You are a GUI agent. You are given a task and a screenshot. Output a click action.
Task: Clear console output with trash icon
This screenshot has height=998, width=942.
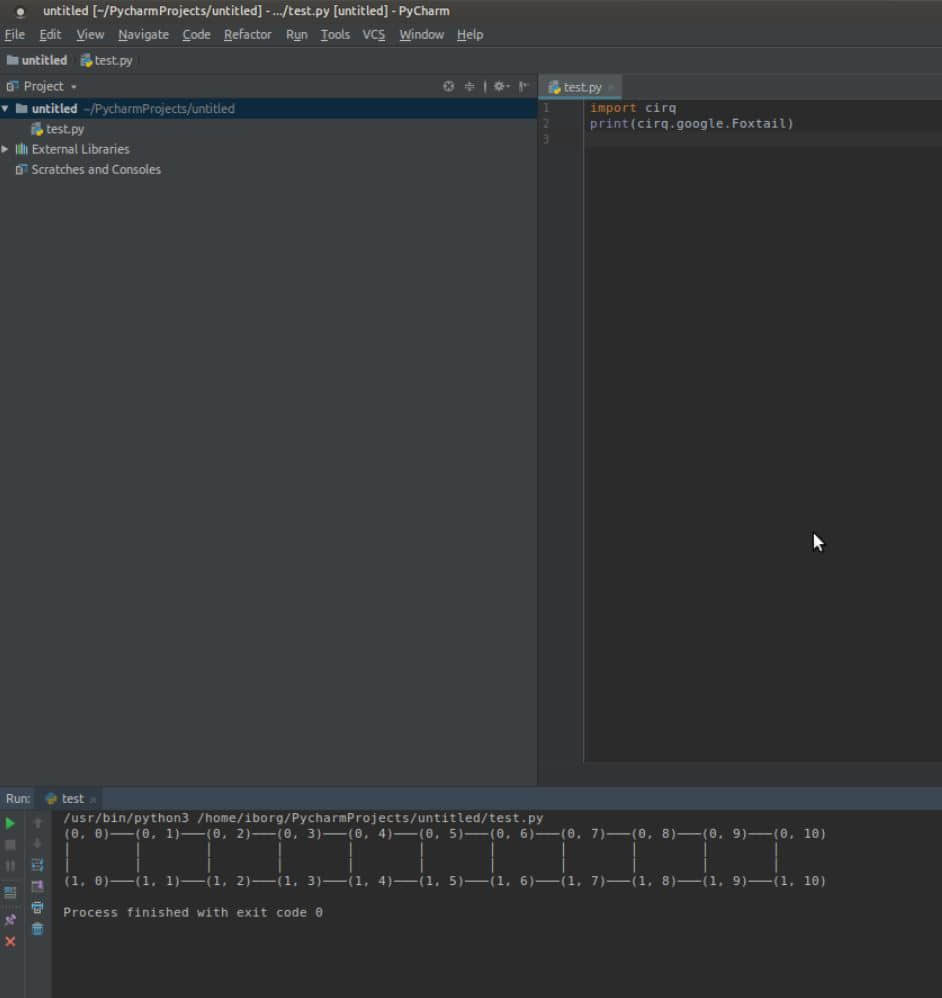38,929
